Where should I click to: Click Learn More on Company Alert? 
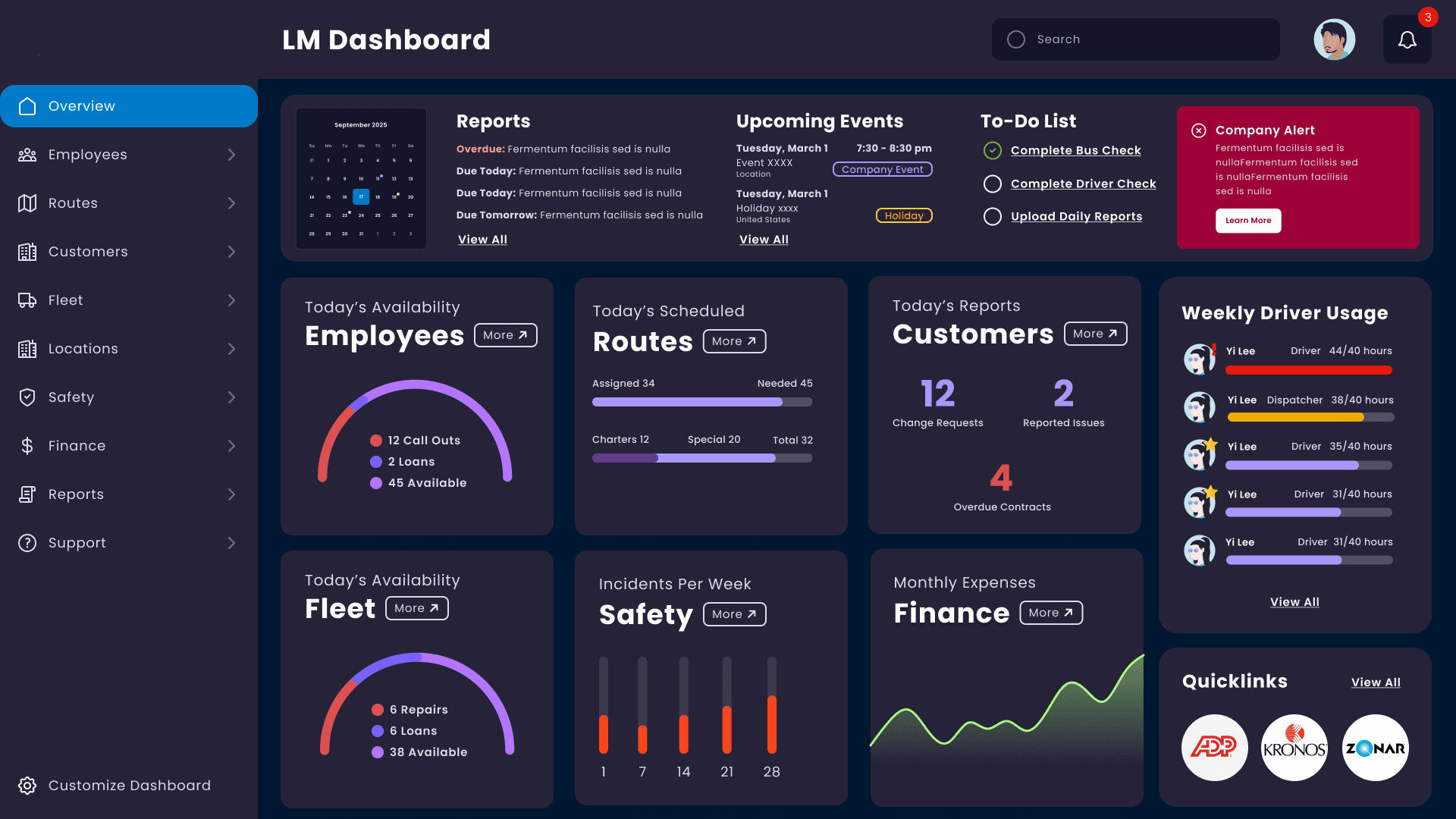tap(1248, 220)
